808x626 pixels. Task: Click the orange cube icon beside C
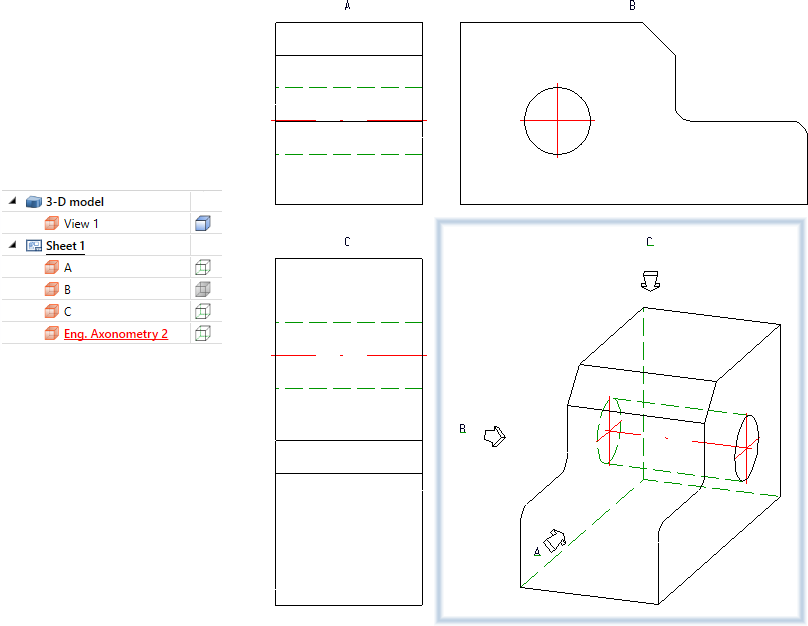tap(52, 312)
